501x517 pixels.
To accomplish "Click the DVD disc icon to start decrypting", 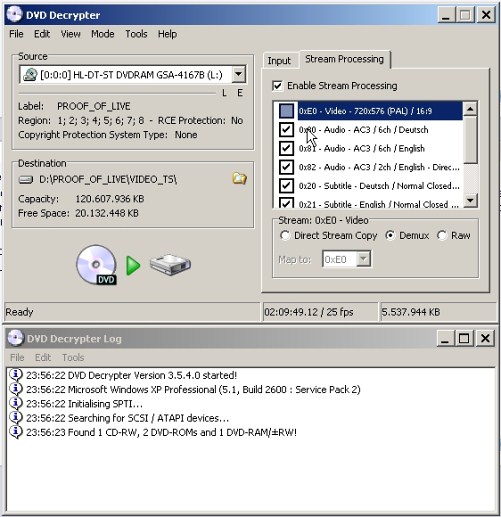I will [96, 265].
